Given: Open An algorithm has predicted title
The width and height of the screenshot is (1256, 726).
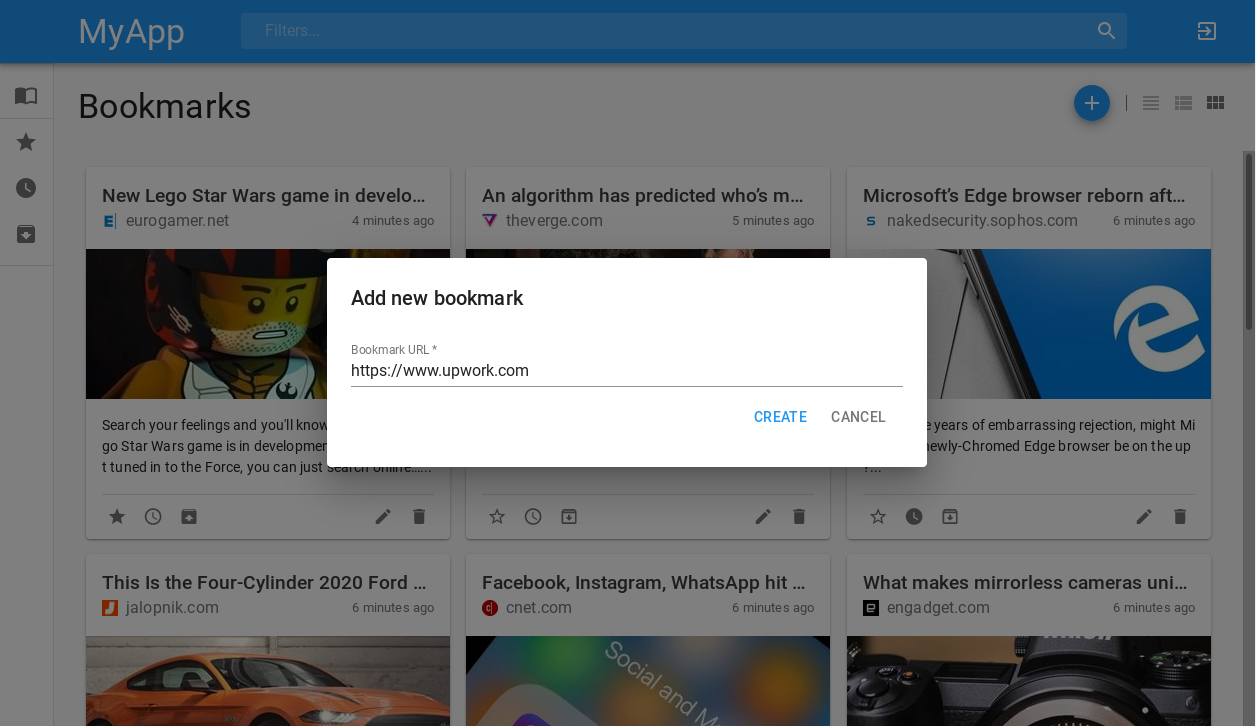Looking at the screenshot, I should click(x=643, y=196).
